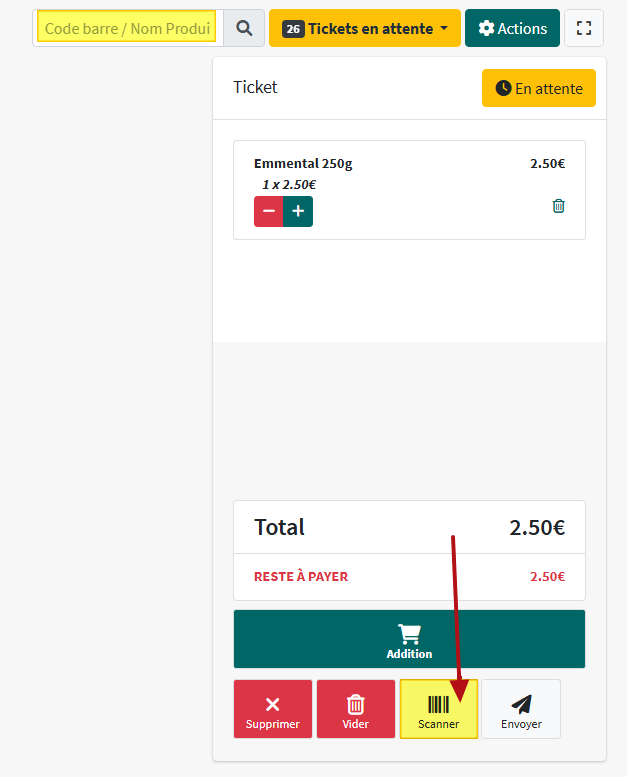This screenshot has width=627, height=777.
Task: Click the Emmental 2.50€ line price
Action: point(547,163)
